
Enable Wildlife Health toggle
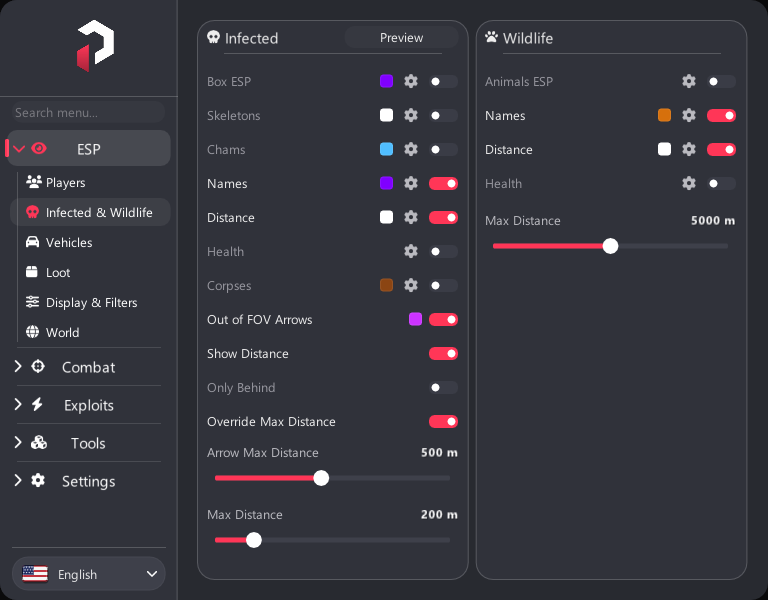pyautogui.click(x=721, y=183)
